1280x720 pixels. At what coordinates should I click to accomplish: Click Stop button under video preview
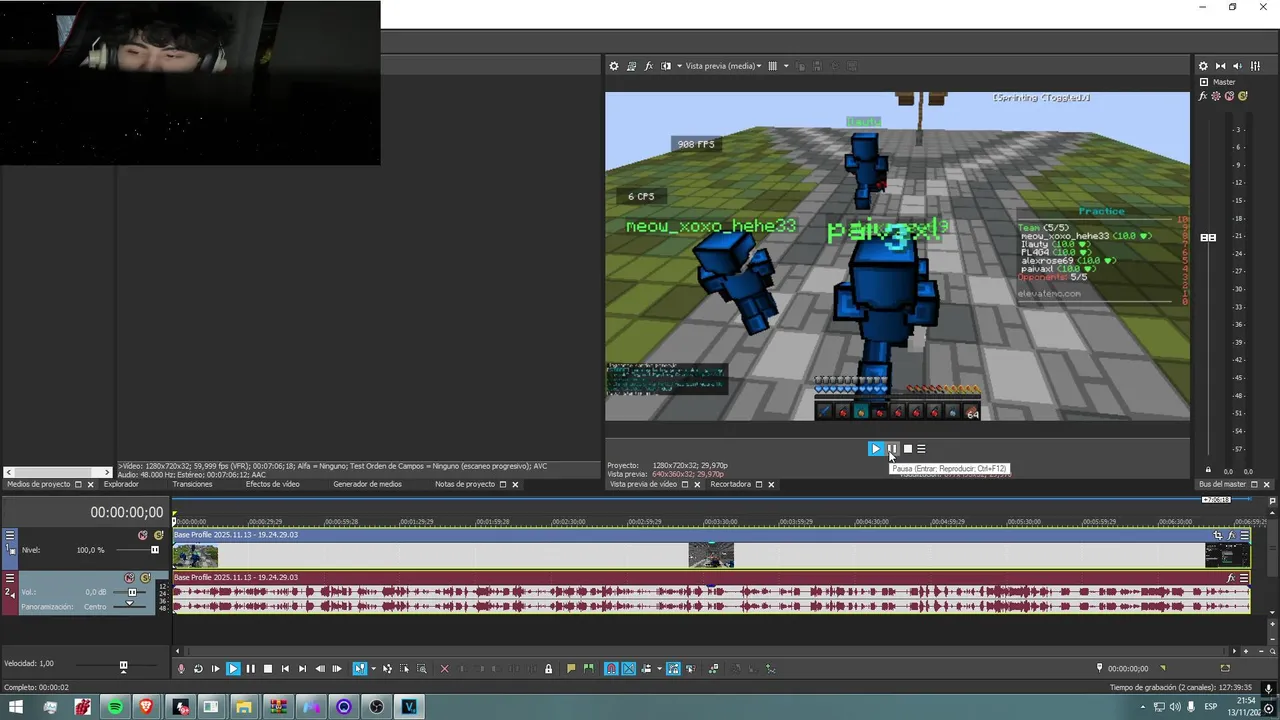[x=908, y=449]
